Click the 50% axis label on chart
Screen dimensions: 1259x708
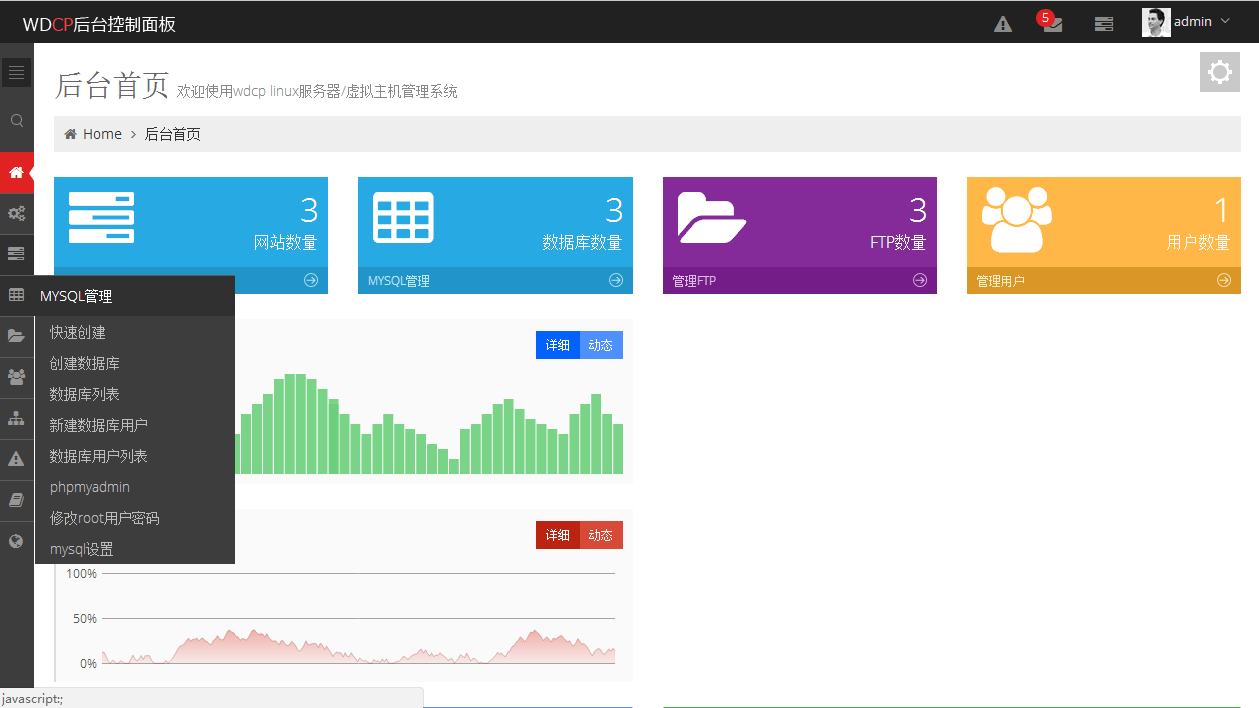click(85, 618)
